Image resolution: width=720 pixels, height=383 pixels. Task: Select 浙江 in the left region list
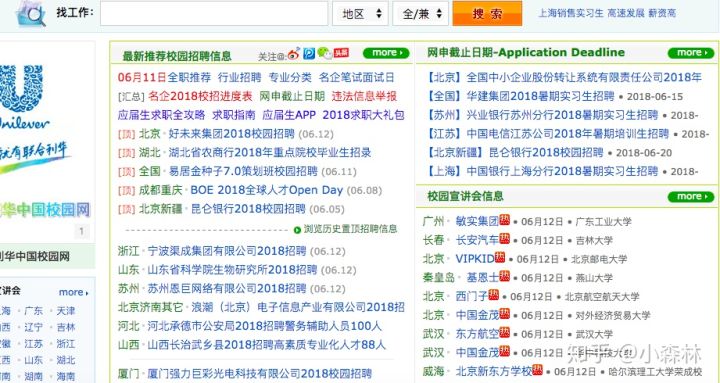[x=66, y=344]
